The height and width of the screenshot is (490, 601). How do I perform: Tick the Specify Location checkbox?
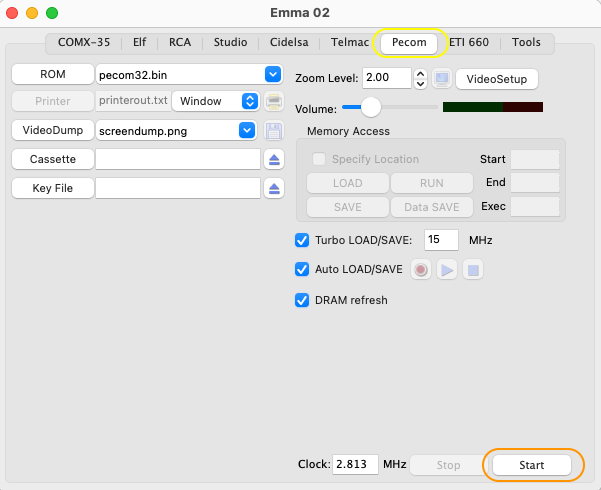pos(319,159)
